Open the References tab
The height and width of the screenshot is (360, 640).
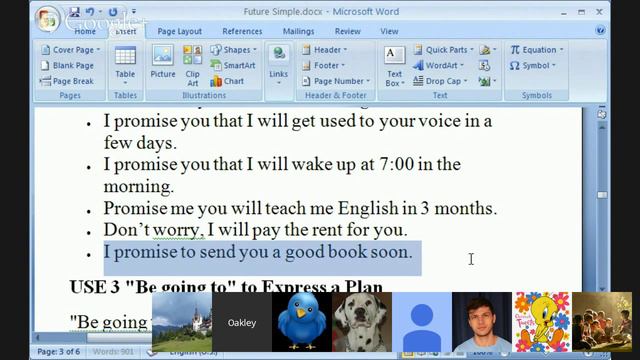pos(242,31)
